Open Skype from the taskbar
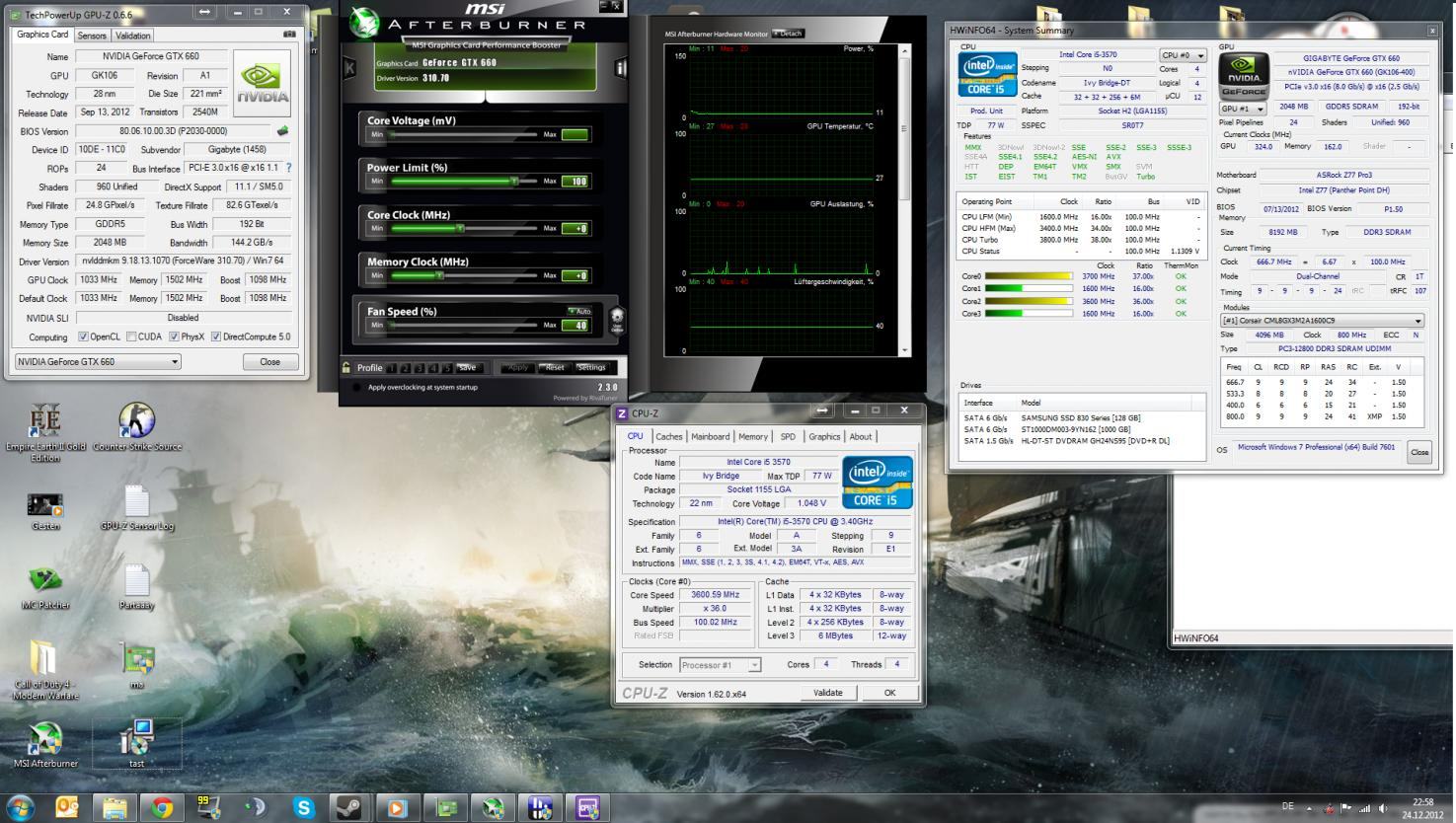 click(304, 808)
